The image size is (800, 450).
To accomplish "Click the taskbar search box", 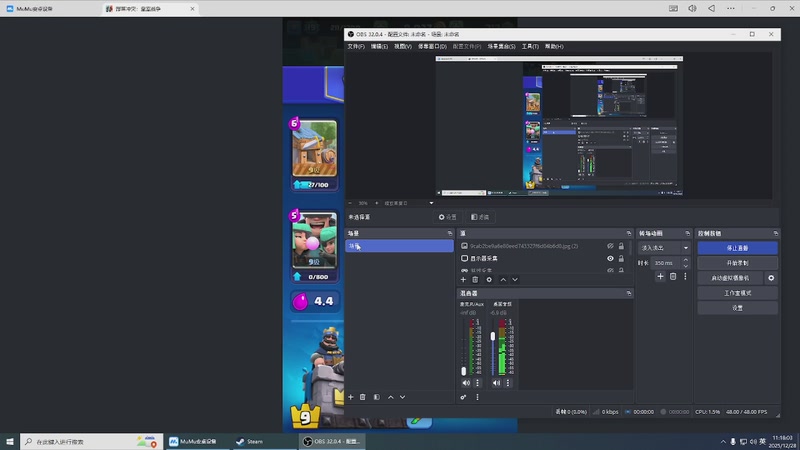I will pyautogui.click(x=91, y=442).
